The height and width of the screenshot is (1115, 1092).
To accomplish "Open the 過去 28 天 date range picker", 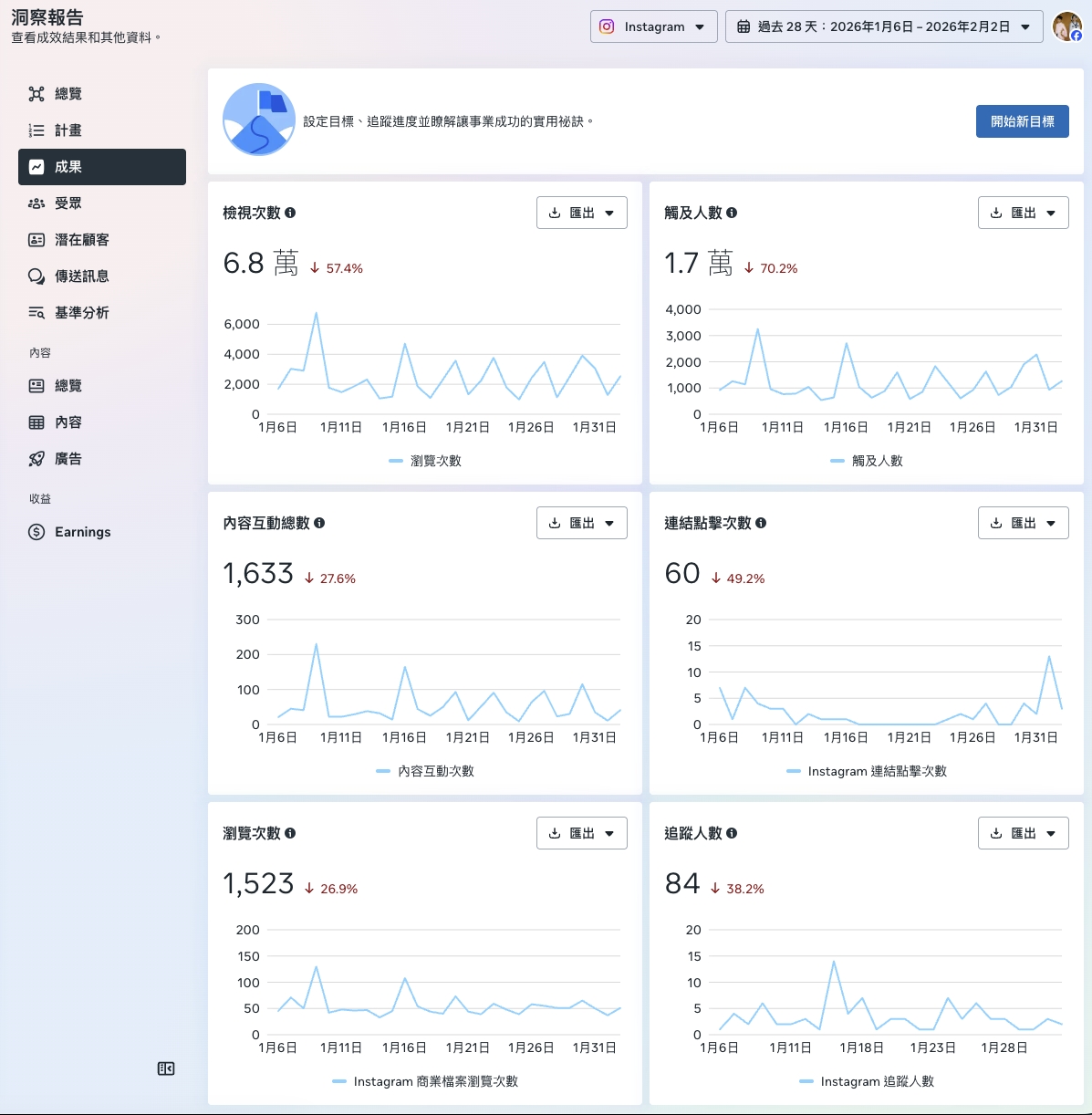I will [883, 26].
